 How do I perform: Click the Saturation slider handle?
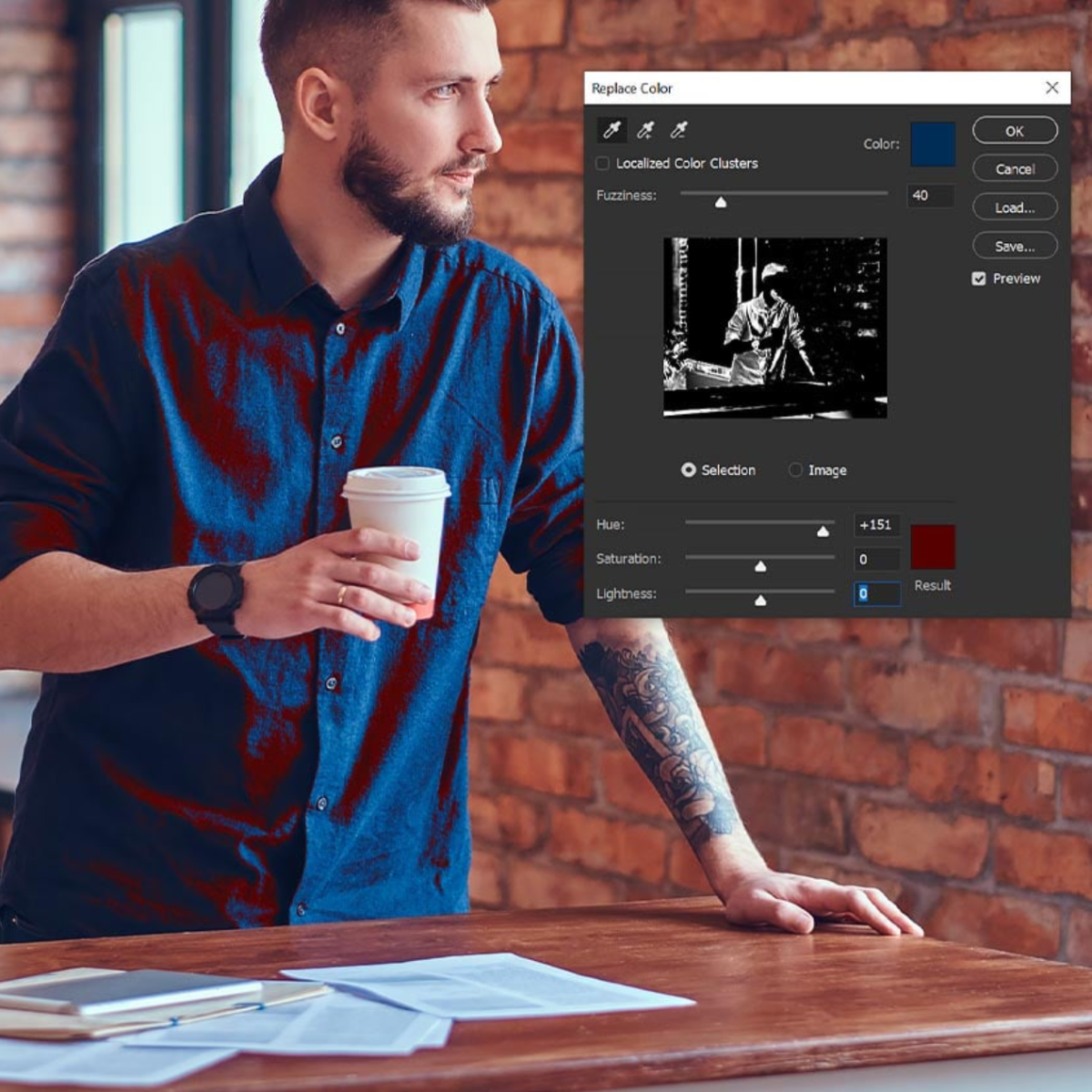point(760,566)
